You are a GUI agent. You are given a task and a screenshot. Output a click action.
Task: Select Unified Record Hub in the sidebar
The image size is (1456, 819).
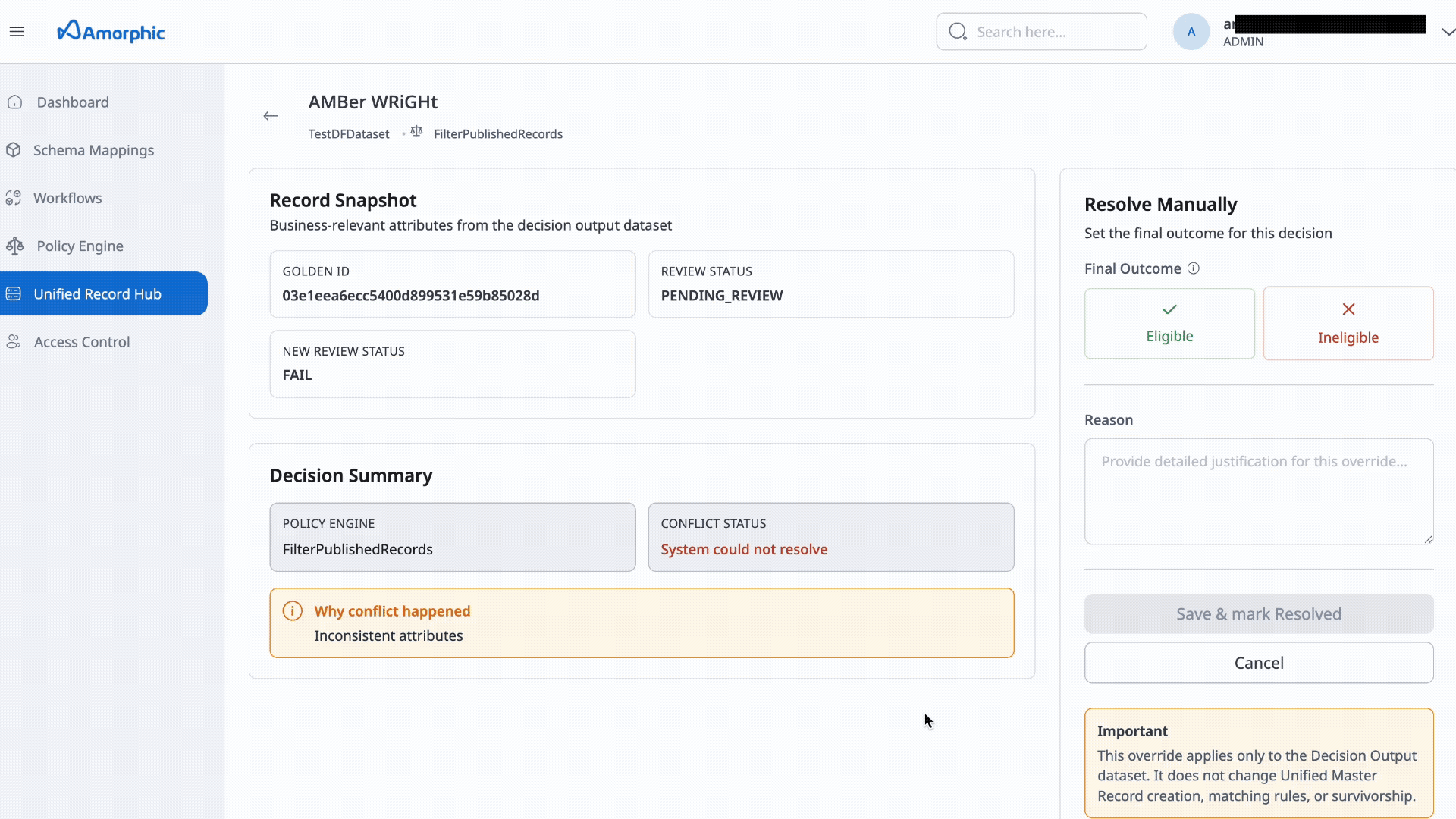click(97, 293)
